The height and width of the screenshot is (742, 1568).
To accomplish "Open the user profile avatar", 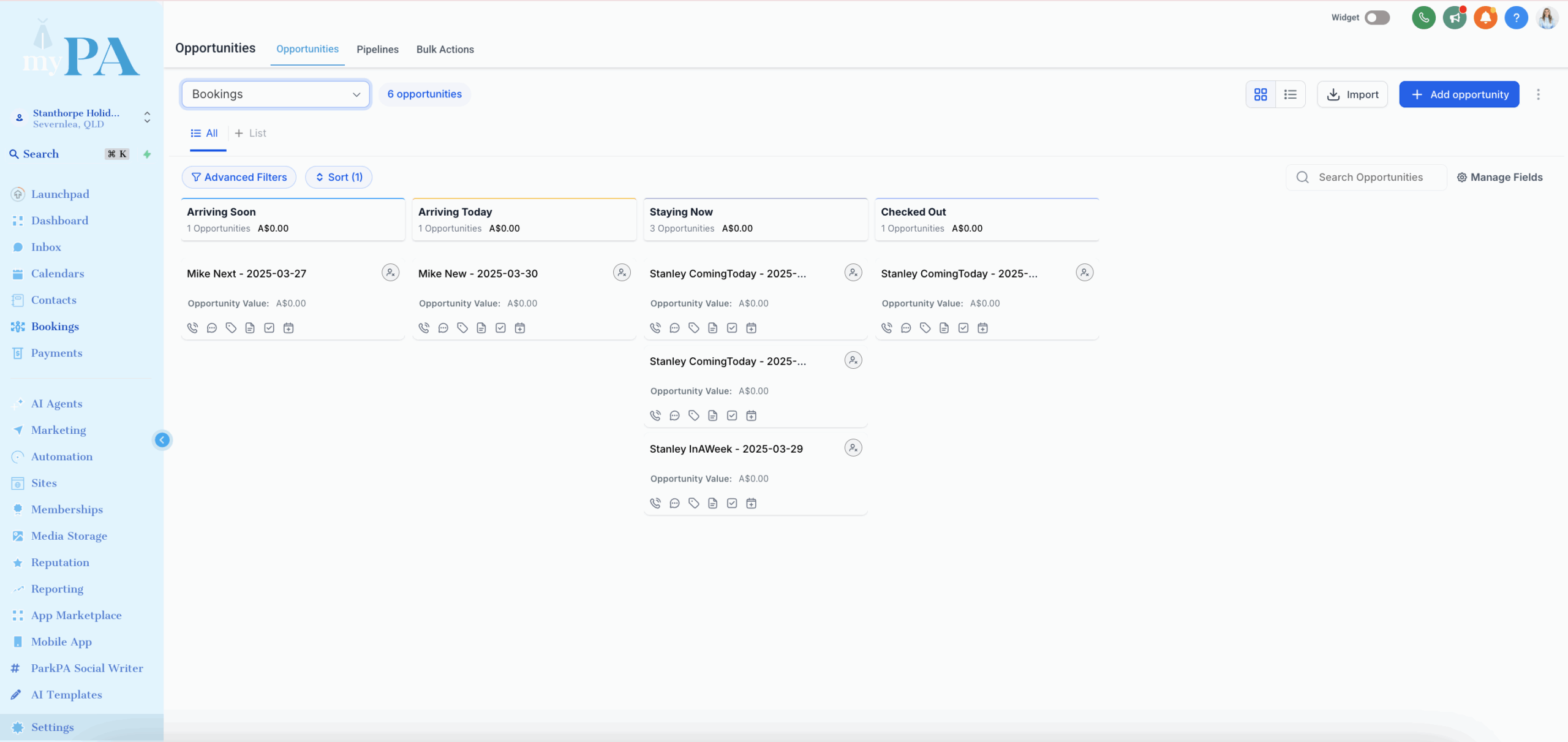I will (1547, 18).
